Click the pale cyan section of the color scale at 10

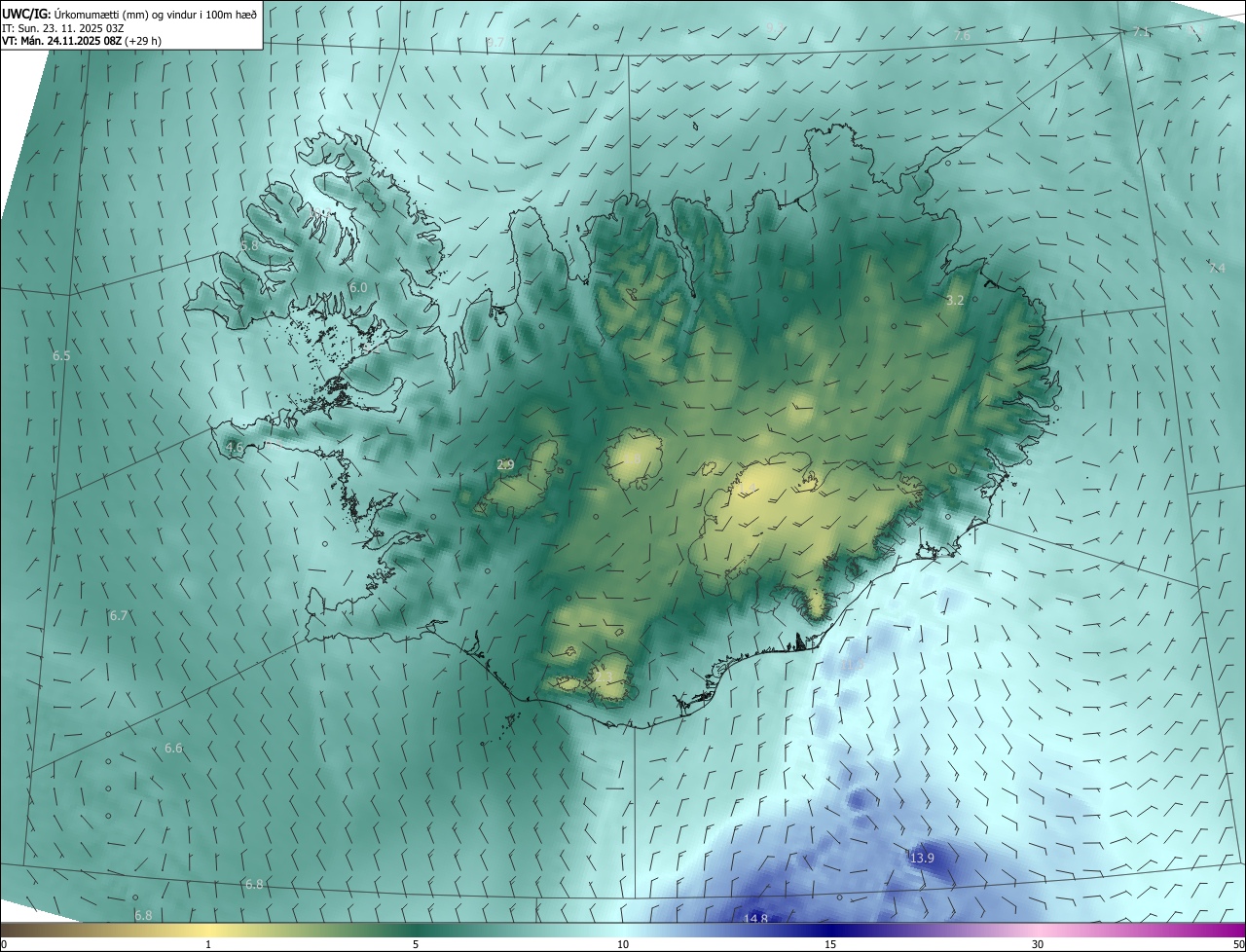623,930
